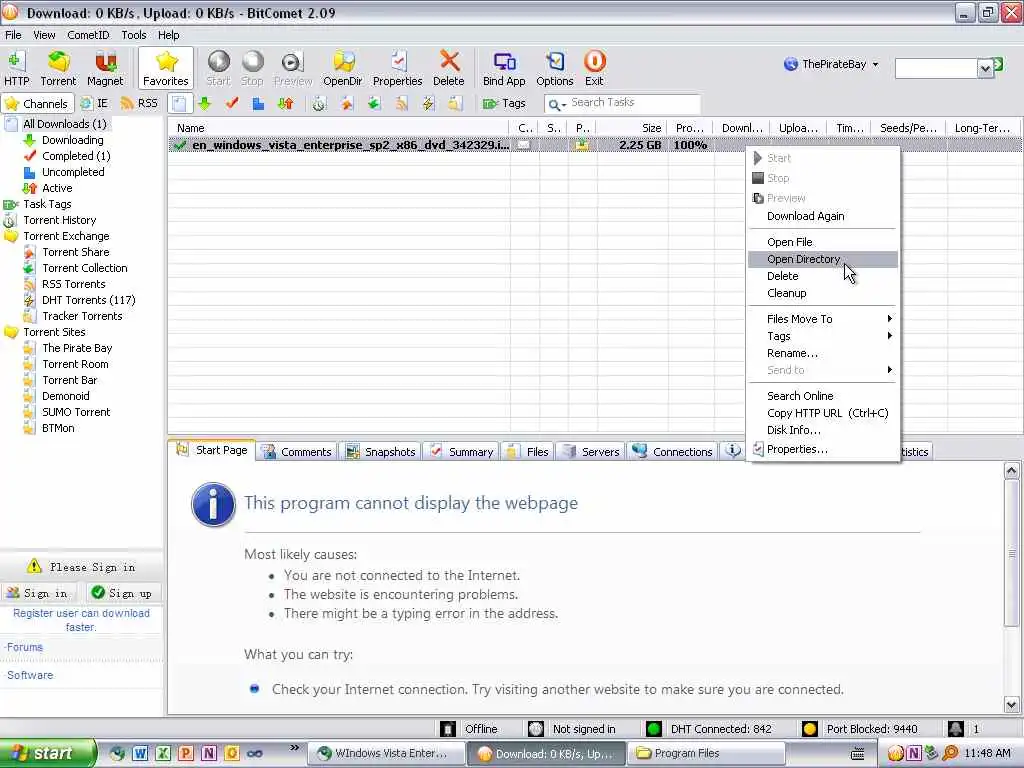The height and width of the screenshot is (768, 1024).
Task: Click the Magnet link toolbar icon
Action: pyautogui.click(x=104, y=68)
